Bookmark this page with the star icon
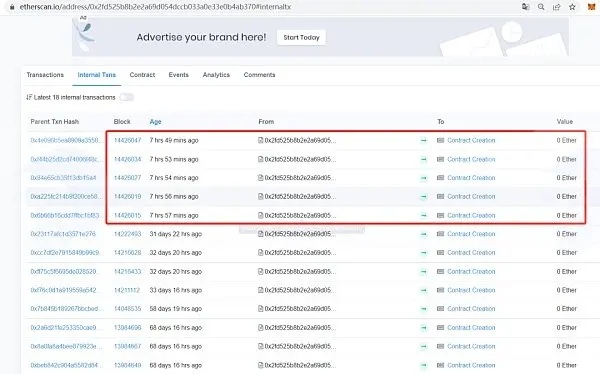The image size is (600, 374). [x=572, y=7]
